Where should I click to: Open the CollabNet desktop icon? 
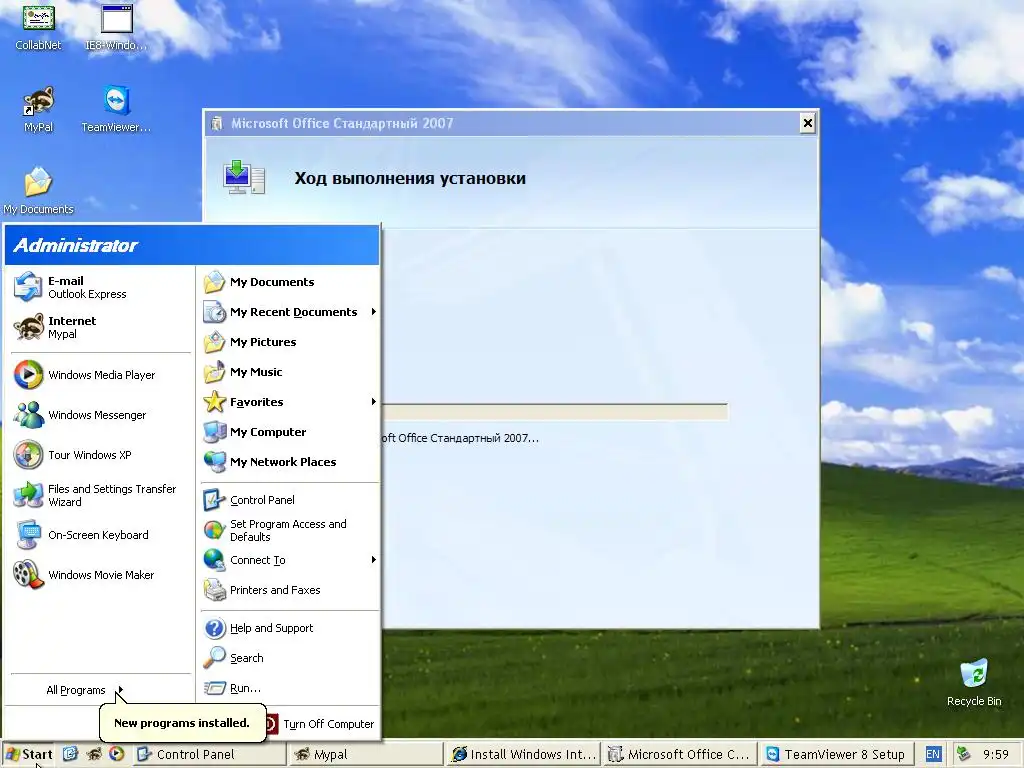coord(38,27)
